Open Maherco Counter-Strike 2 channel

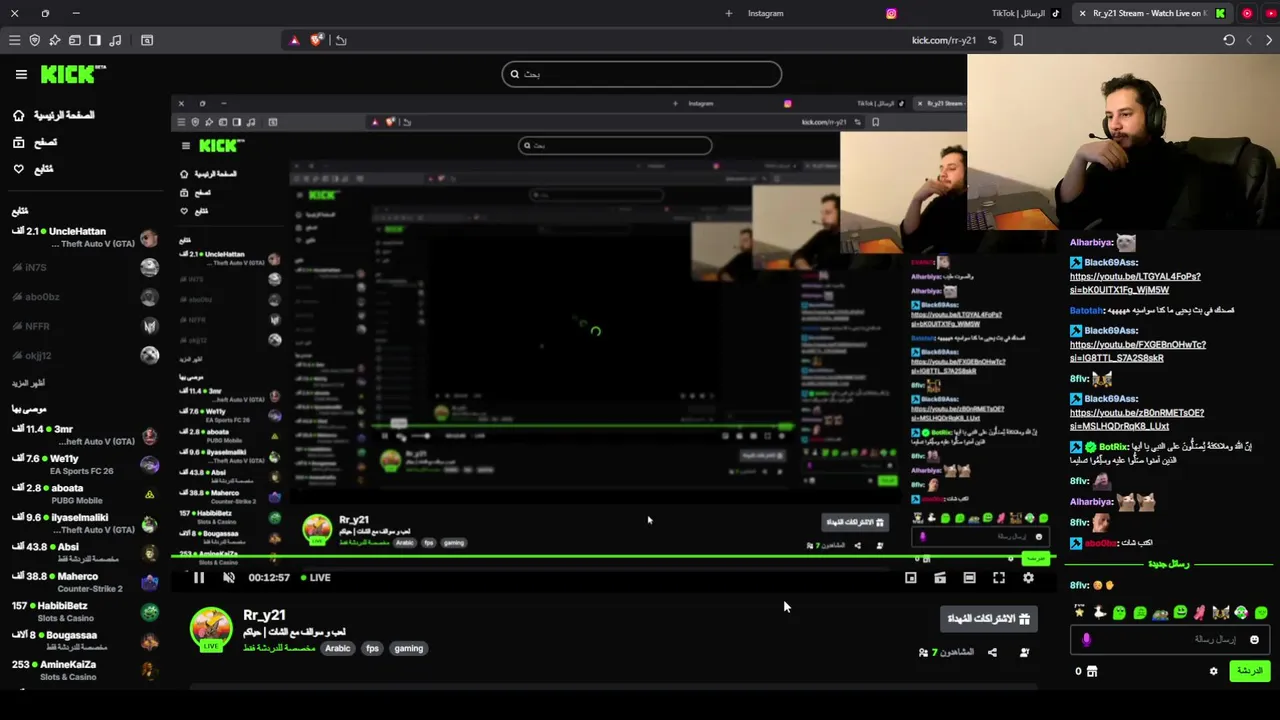(x=84, y=582)
